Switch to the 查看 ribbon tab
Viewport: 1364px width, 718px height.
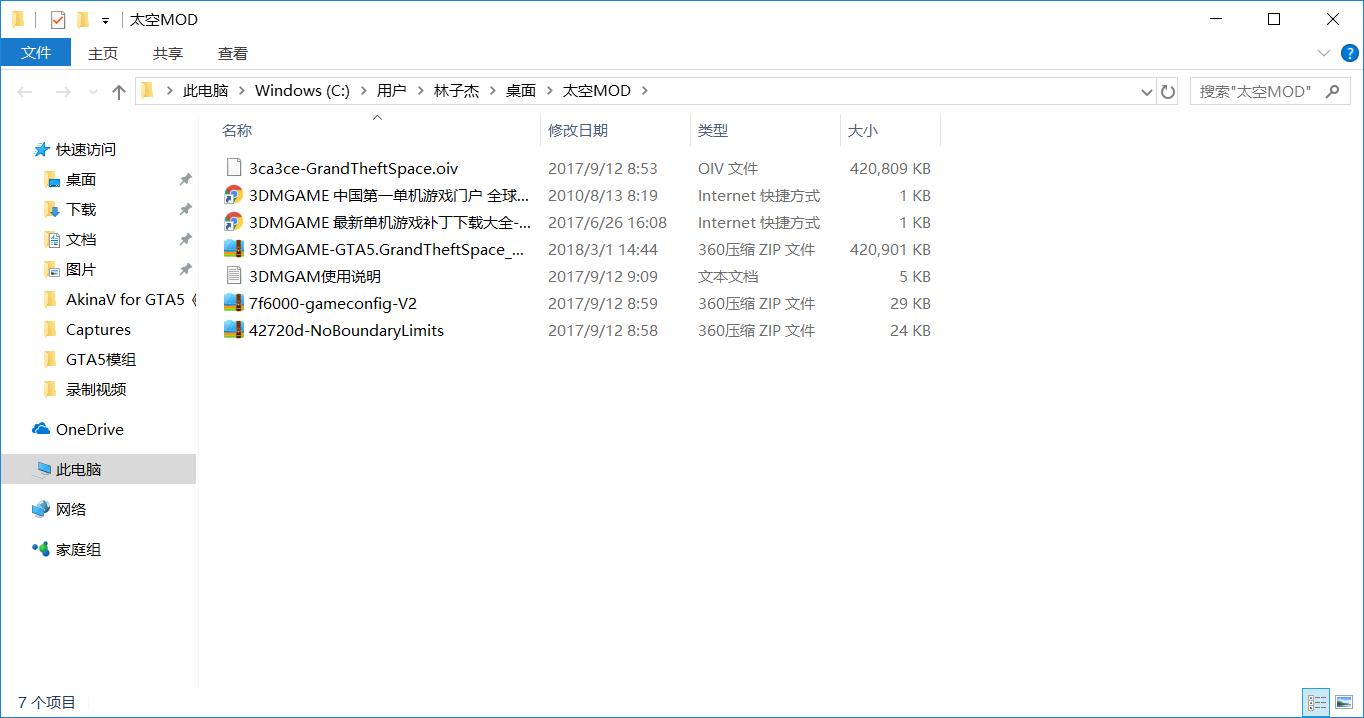pyautogui.click(x=232, y=53)
